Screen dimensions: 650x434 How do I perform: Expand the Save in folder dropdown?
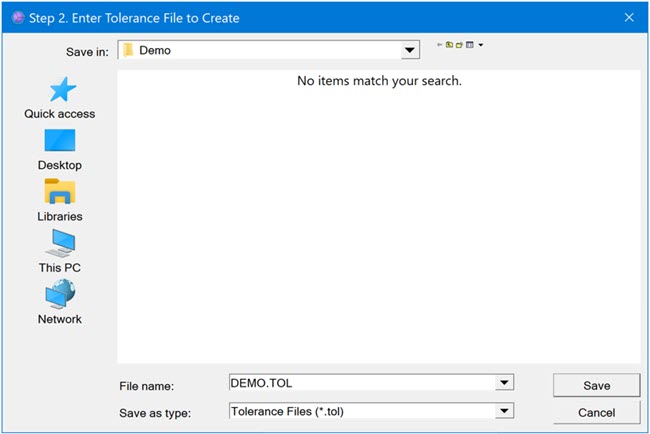[410, 50]
